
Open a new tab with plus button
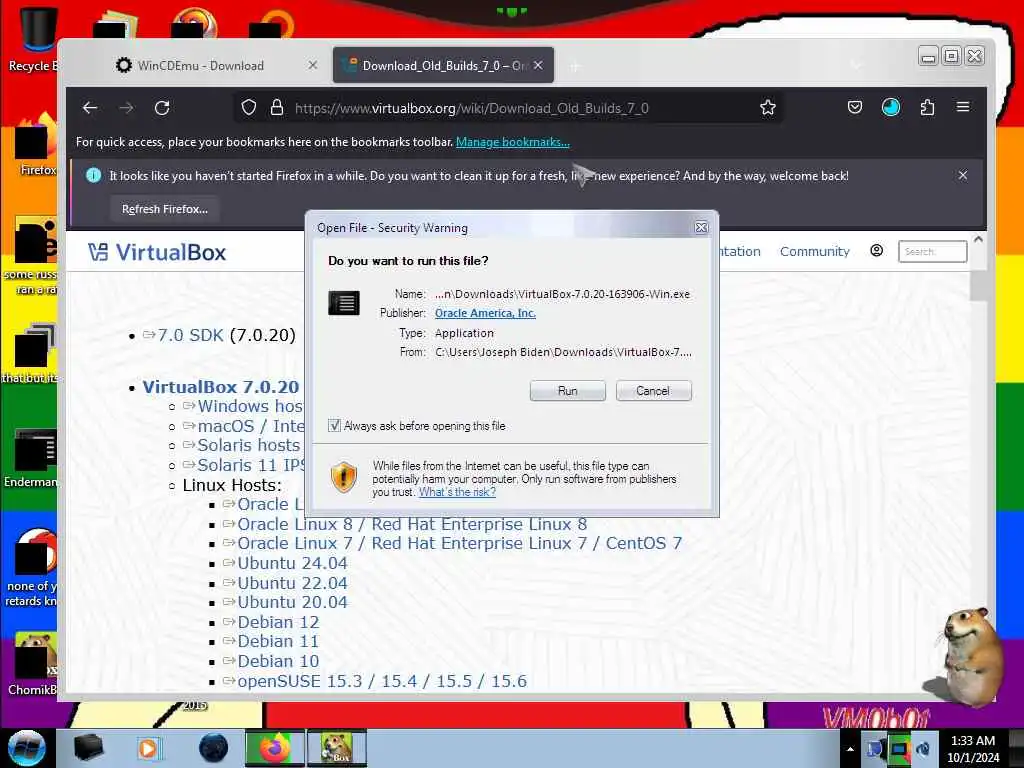tap(575, 66)
